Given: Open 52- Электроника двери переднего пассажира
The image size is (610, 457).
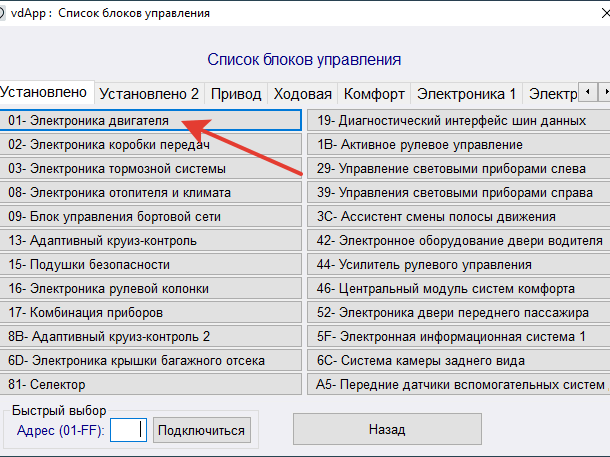Looking at the screenshot, I should (x=459, y=312).
